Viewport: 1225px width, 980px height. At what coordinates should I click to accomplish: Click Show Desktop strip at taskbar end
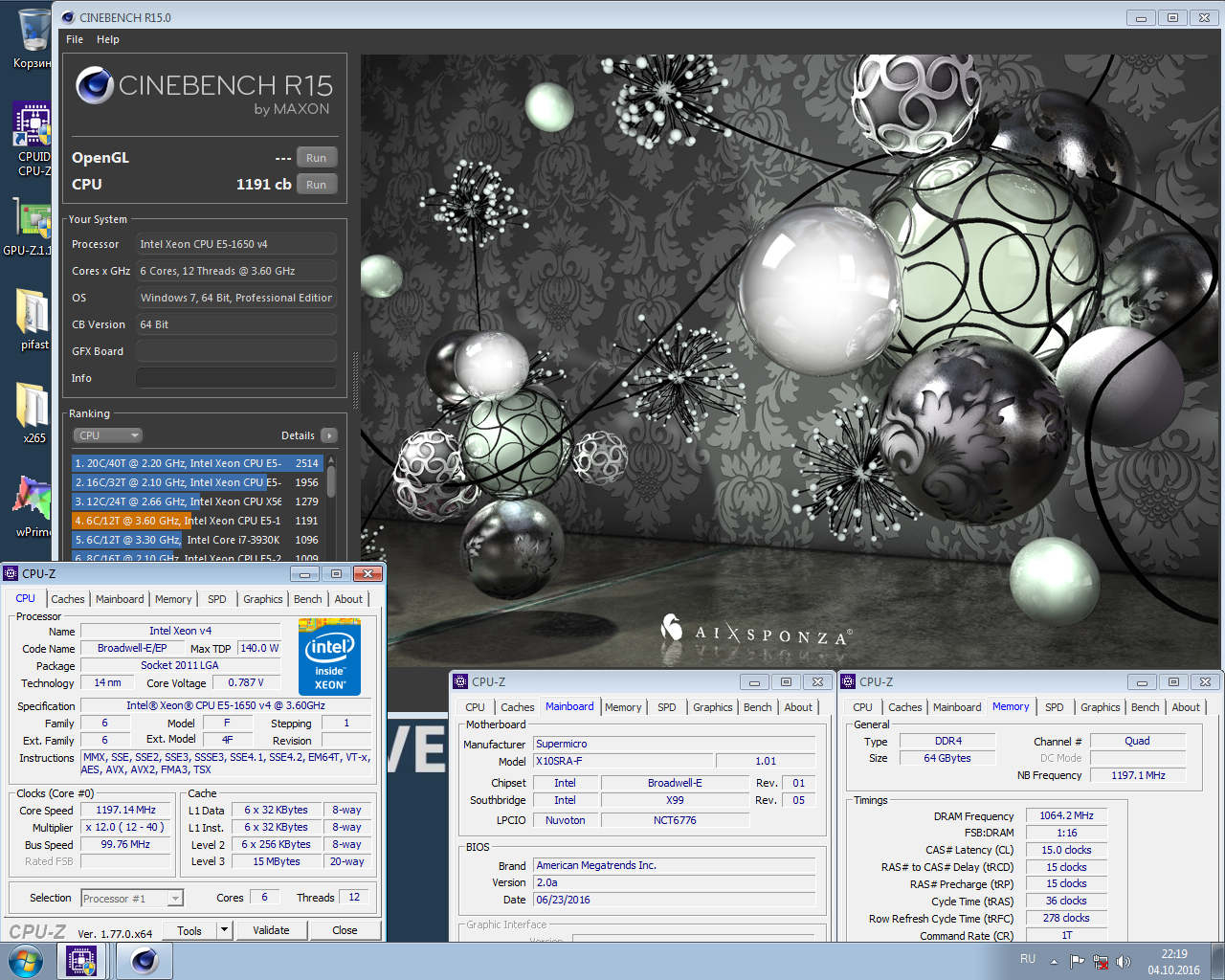tap(1218, 961)
